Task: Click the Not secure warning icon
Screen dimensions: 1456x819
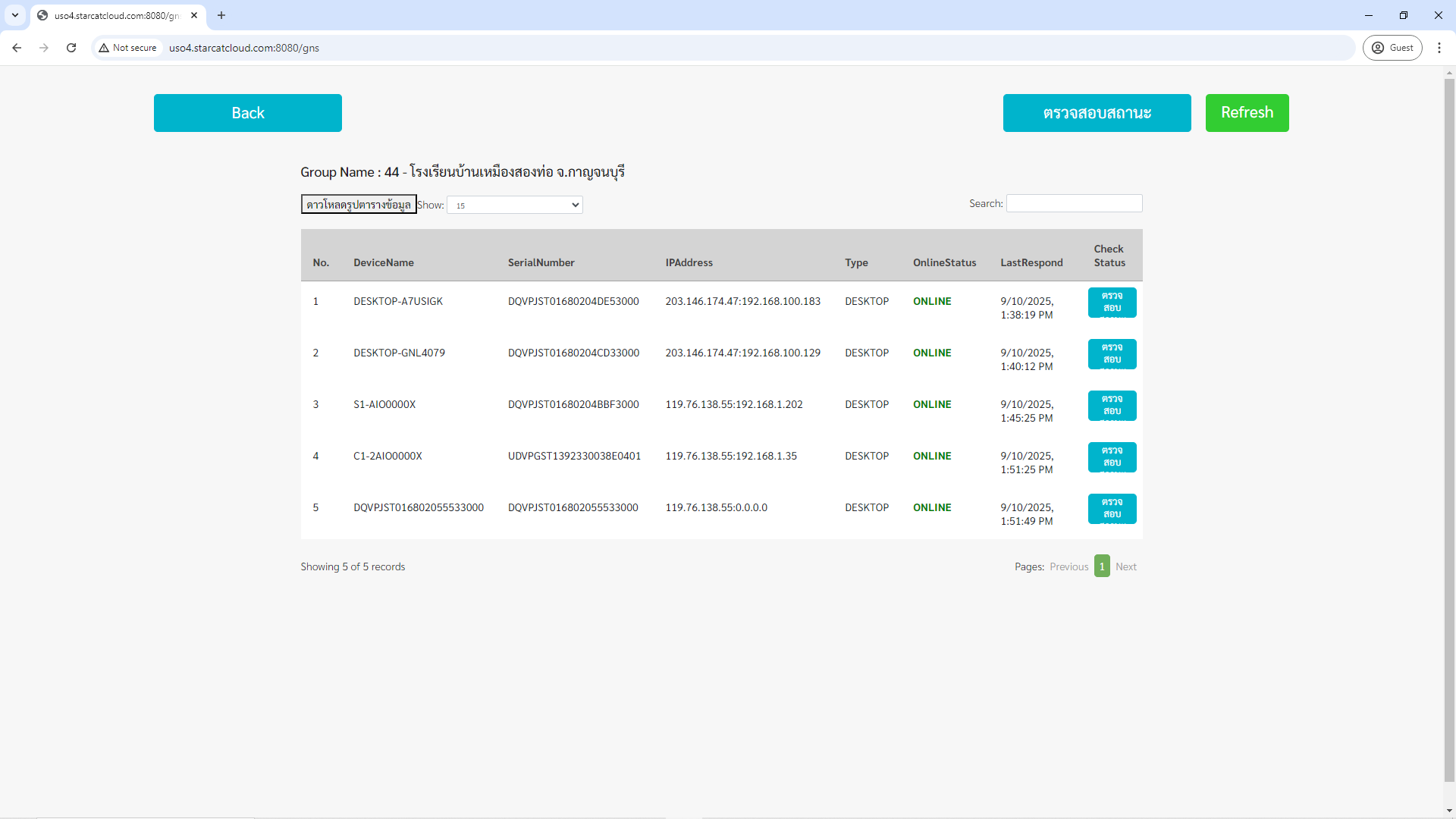Action: 104,48
